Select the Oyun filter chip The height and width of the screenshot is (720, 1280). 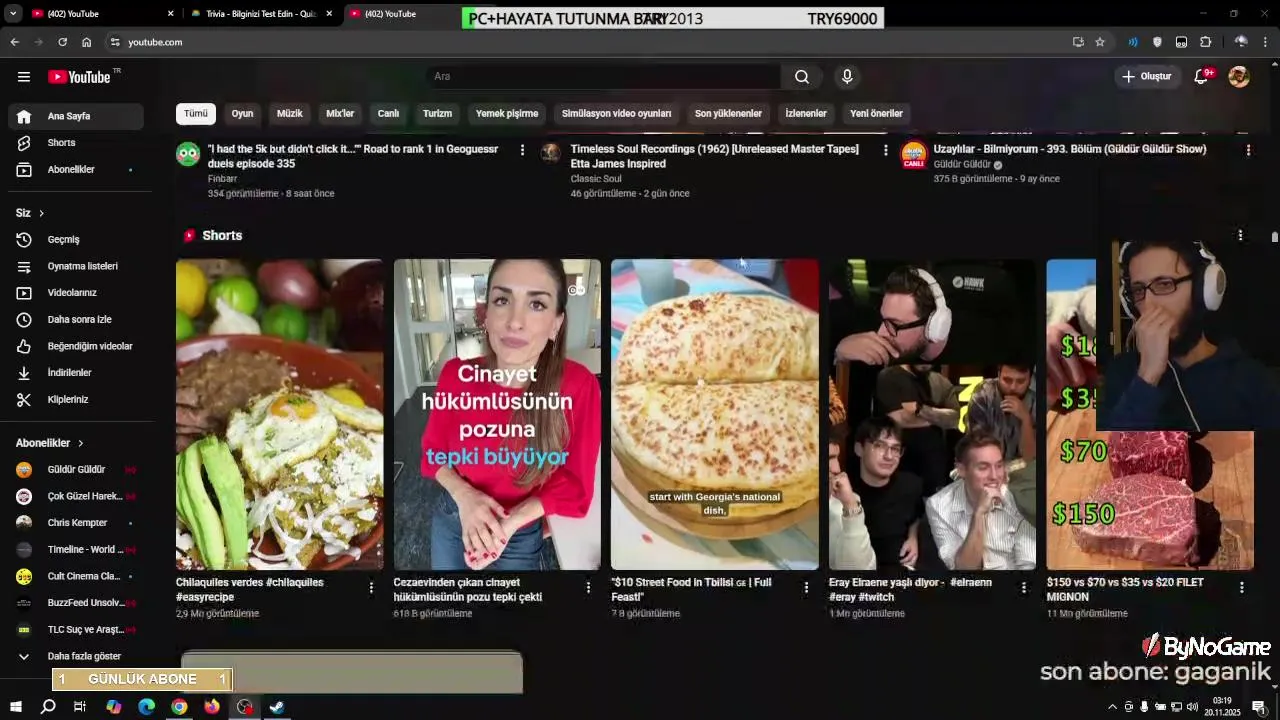pyautogui.click(x=242, y=114)
